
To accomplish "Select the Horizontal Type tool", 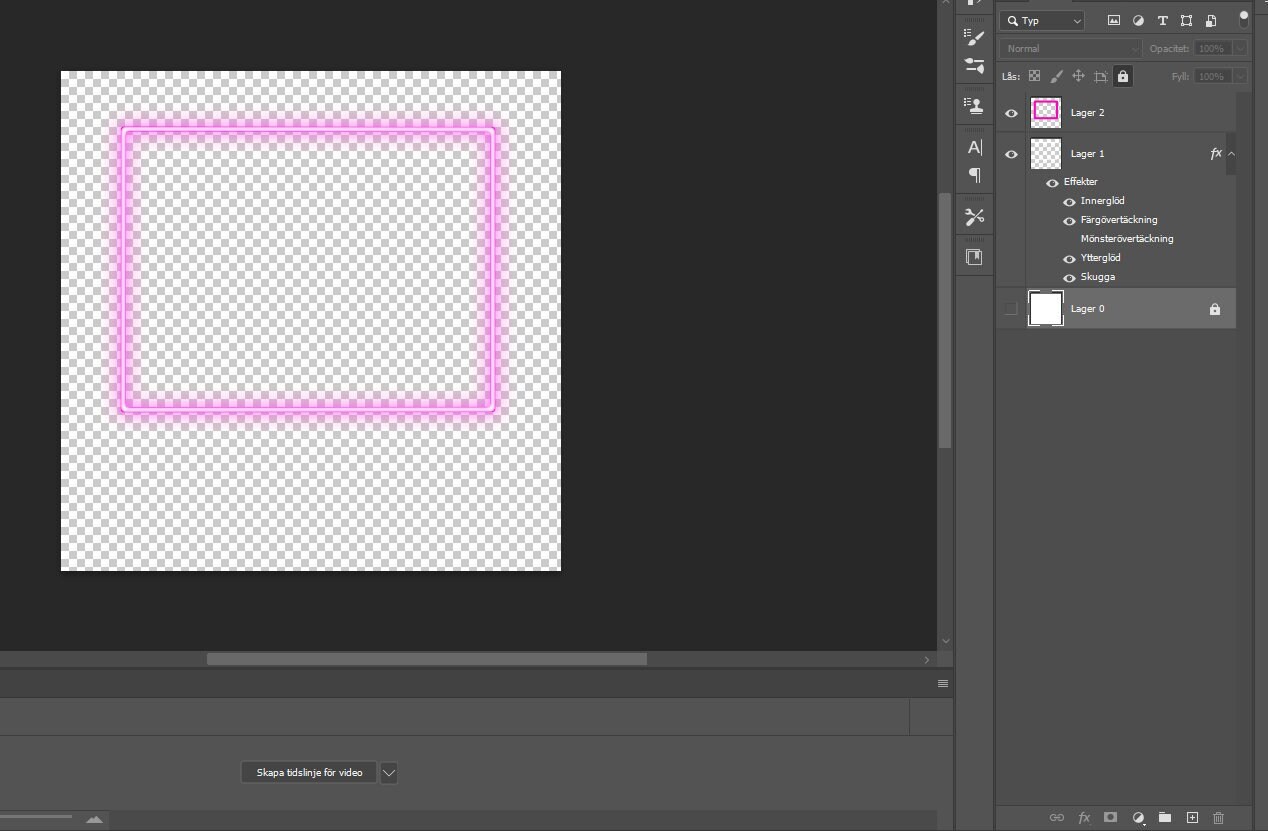I will (974, 146).
